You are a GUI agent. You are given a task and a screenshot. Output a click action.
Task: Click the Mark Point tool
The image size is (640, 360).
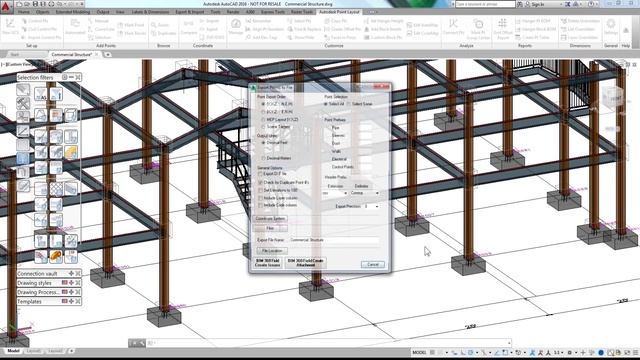coord(131,25)
